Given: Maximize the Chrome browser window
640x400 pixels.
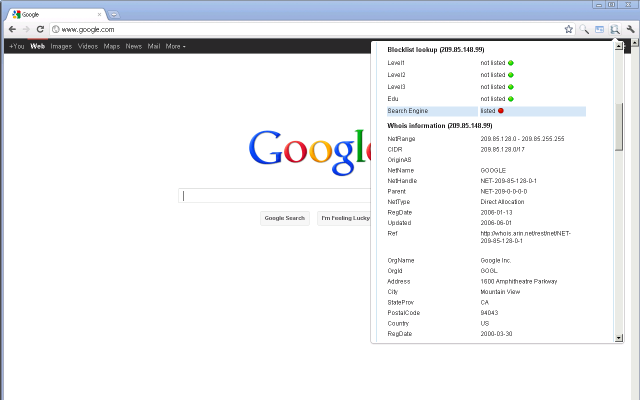Looking at the screenshot, I should tap(611, 4).
